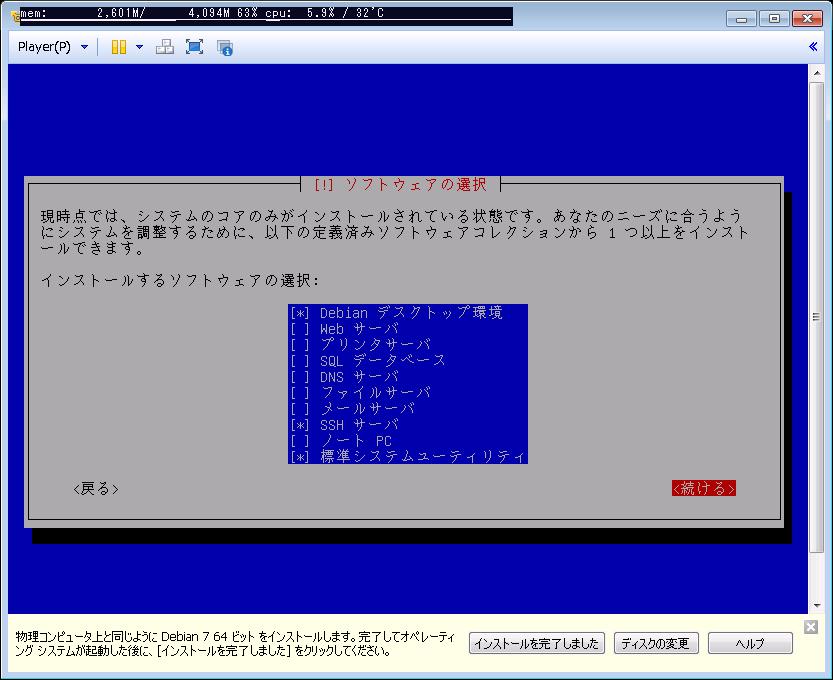The height and width of the screenshot is (680, 833).
Task: Click the vertical scrollbar up arrow
Action: click(816, 73)
